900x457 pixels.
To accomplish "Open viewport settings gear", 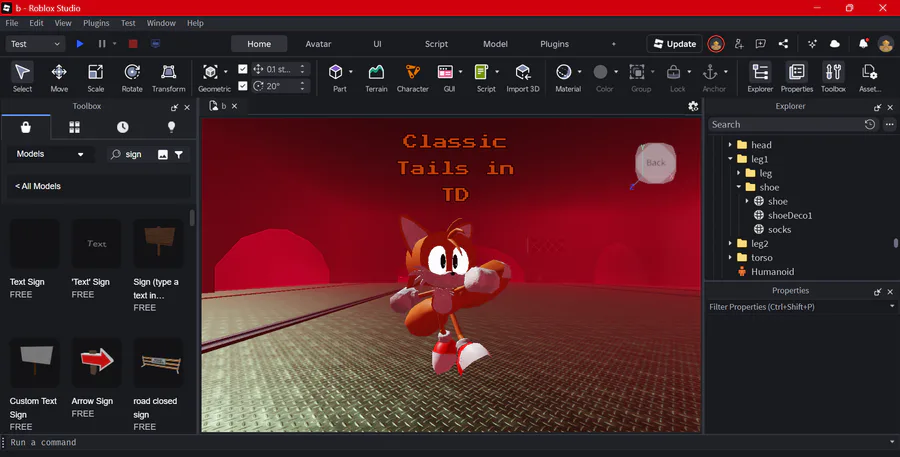I will [x=693, y=106].
